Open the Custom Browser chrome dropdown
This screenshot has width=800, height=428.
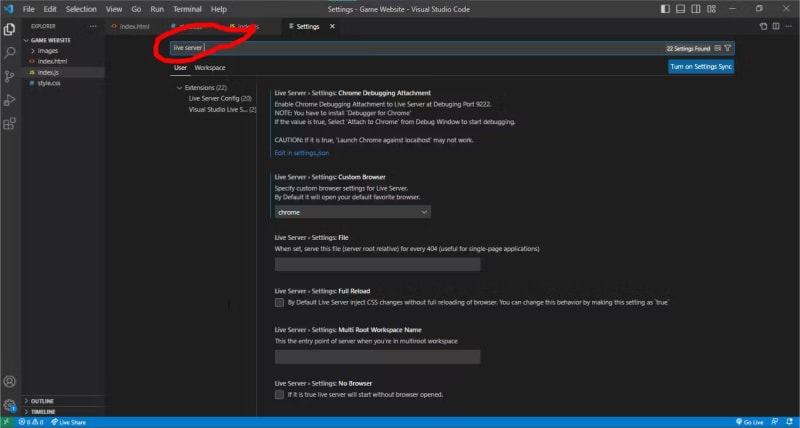point(353,212)
